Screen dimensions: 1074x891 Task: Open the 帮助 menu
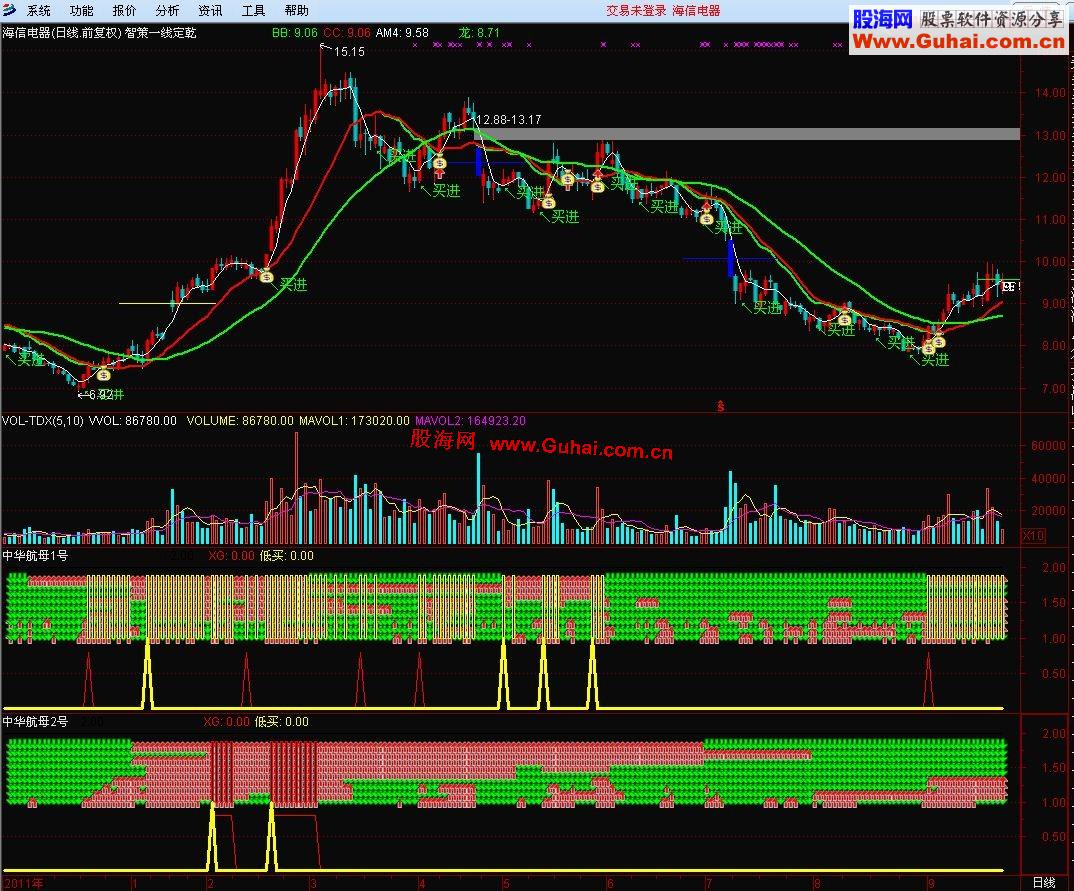click(x=297, y=10)
